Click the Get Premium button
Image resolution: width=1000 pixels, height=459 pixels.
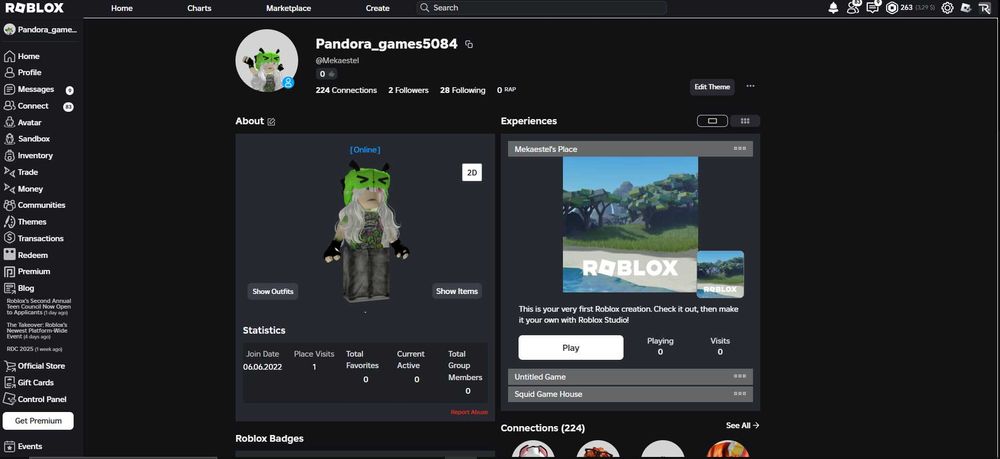[x=38, y=421]
